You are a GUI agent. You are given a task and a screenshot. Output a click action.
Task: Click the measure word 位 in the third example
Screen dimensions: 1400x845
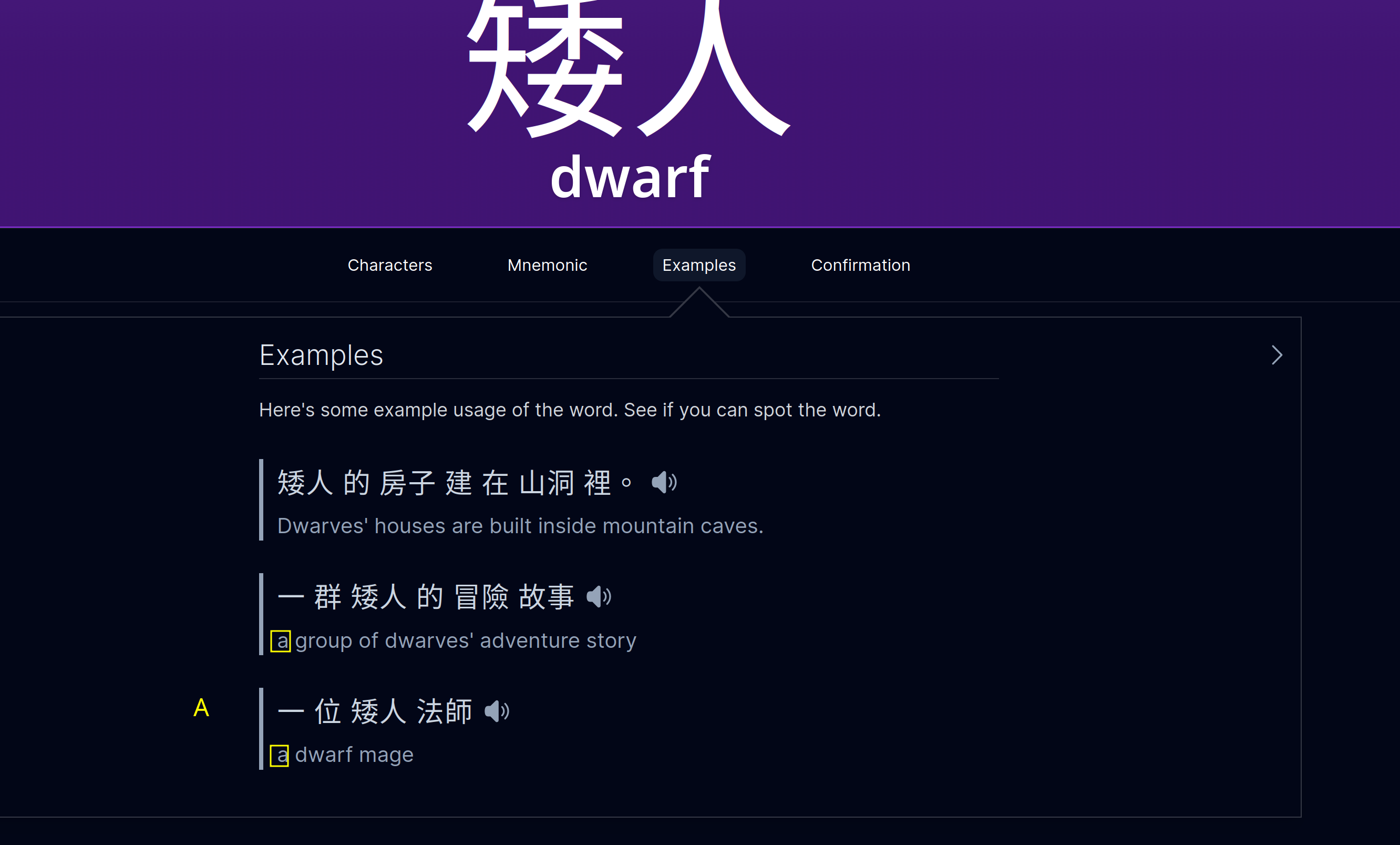(x=328, y=711)
